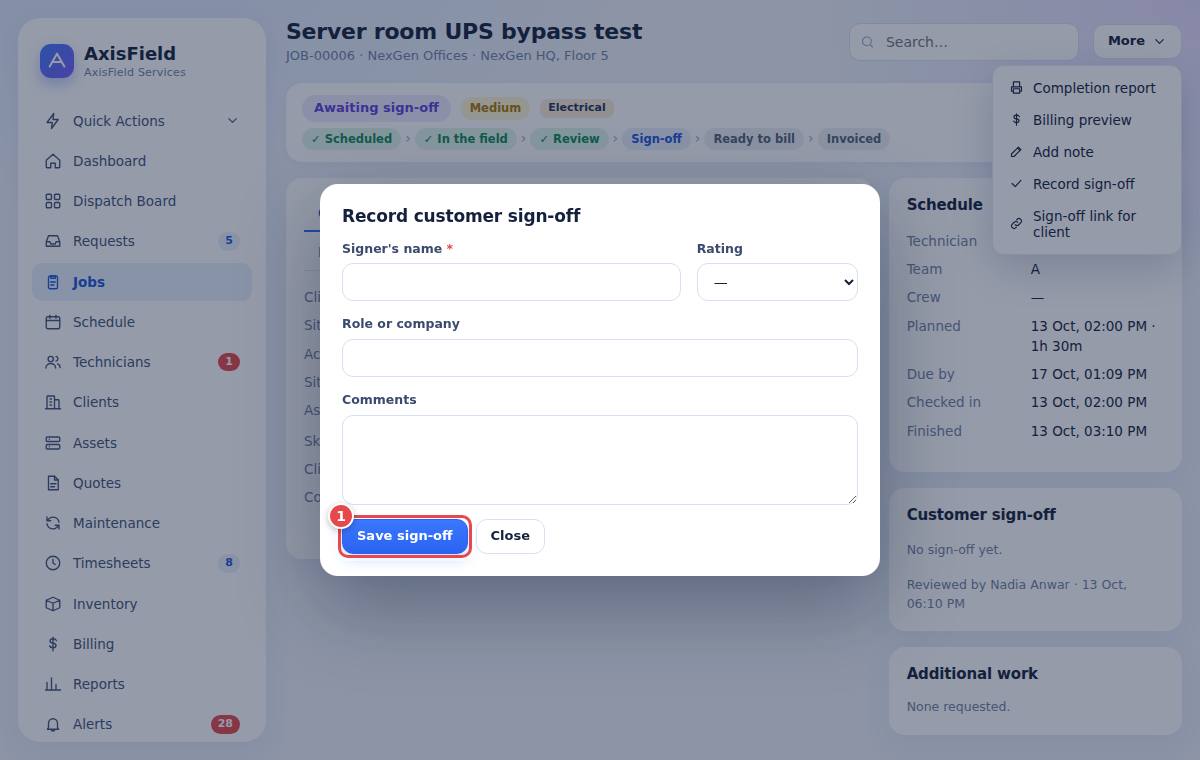This screenshot has width=1200, height=760.
Task: Expand the Quick Actions chevron
Action: tap(232, 121)
